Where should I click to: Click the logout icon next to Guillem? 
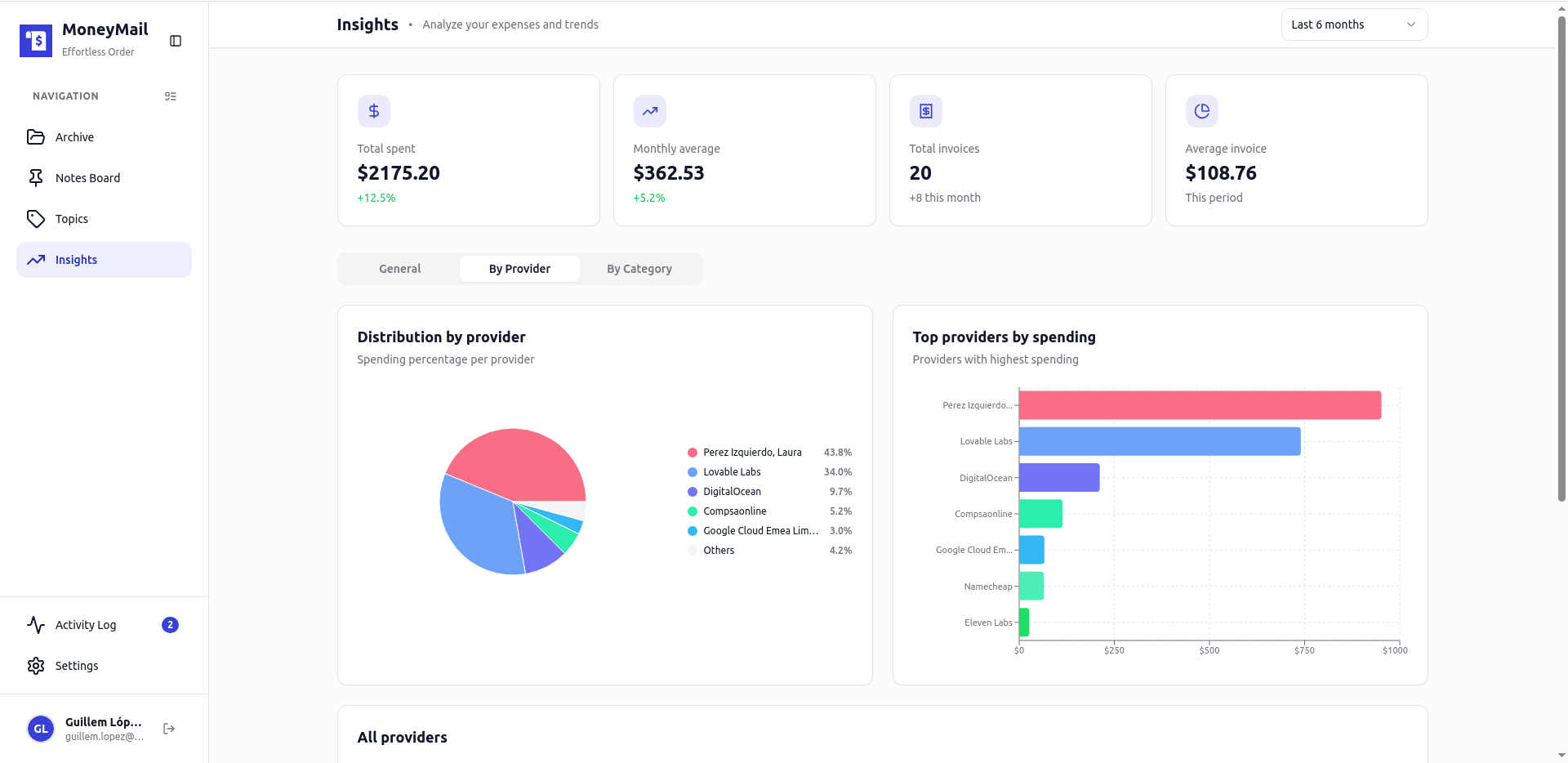coord(168,729)
